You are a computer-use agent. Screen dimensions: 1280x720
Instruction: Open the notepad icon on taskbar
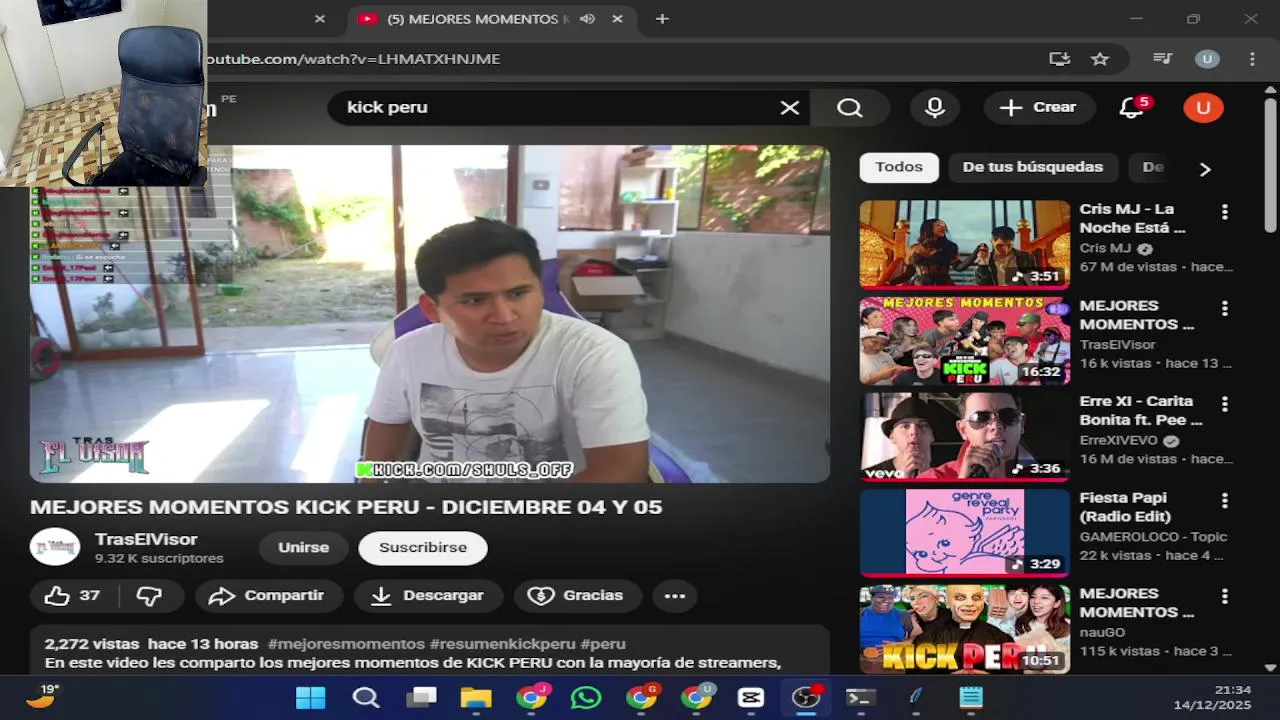970,697
